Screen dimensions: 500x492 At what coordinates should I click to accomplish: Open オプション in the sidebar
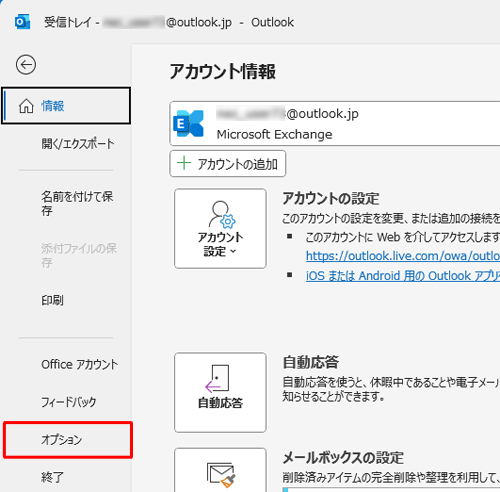tap(68, 440)
